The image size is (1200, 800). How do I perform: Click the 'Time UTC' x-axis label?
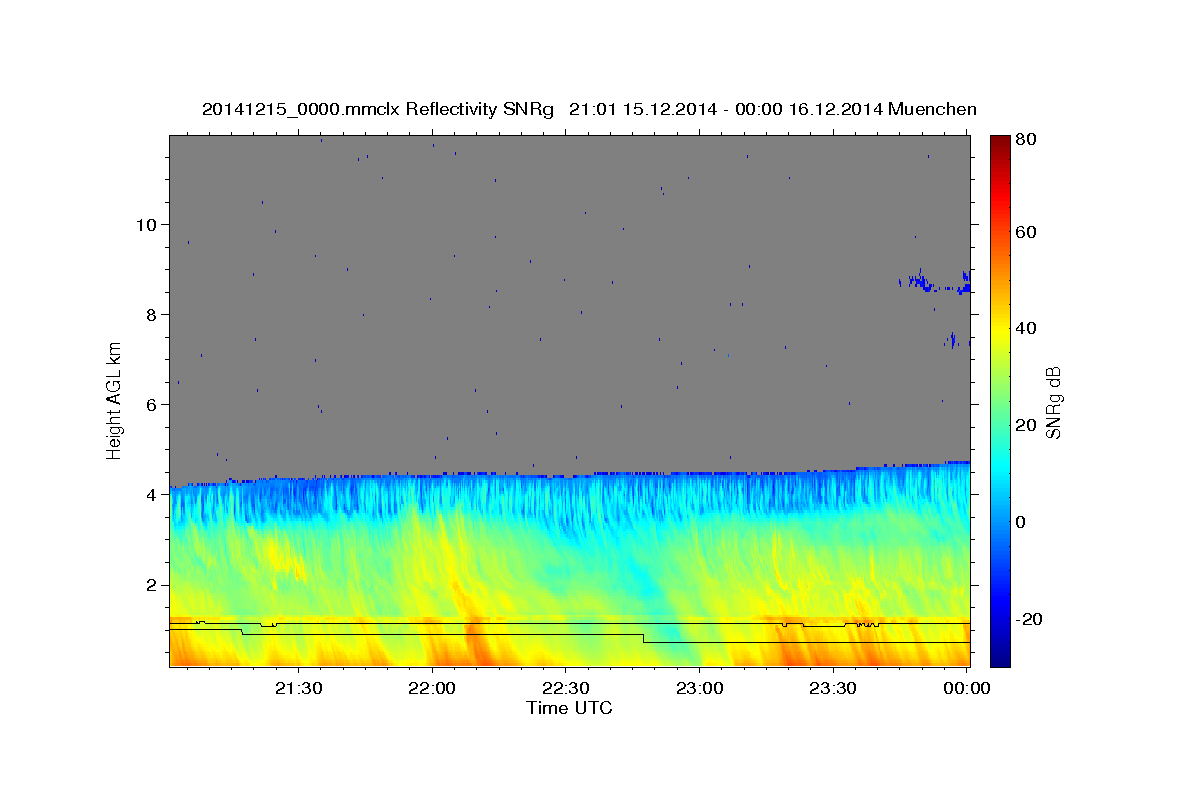click(x=569, y=709)
